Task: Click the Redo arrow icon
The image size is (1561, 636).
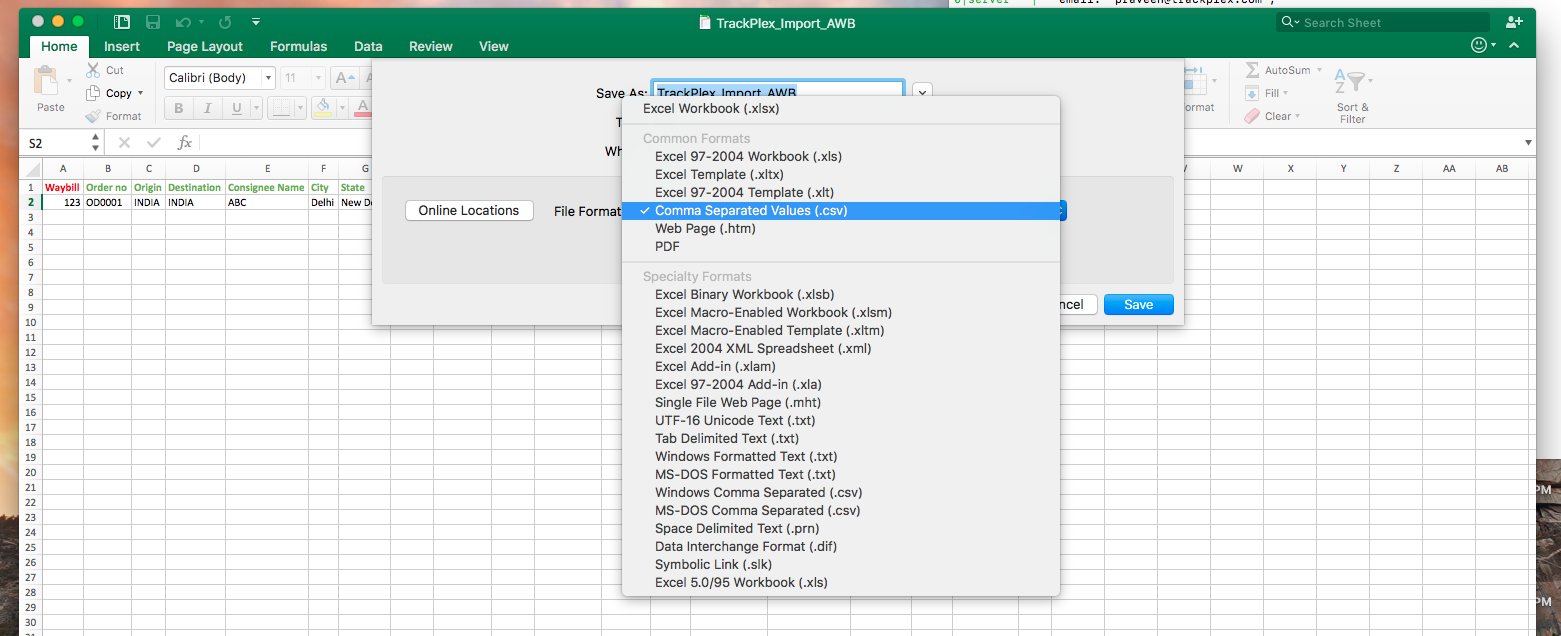Action: (x=225, y=22)
